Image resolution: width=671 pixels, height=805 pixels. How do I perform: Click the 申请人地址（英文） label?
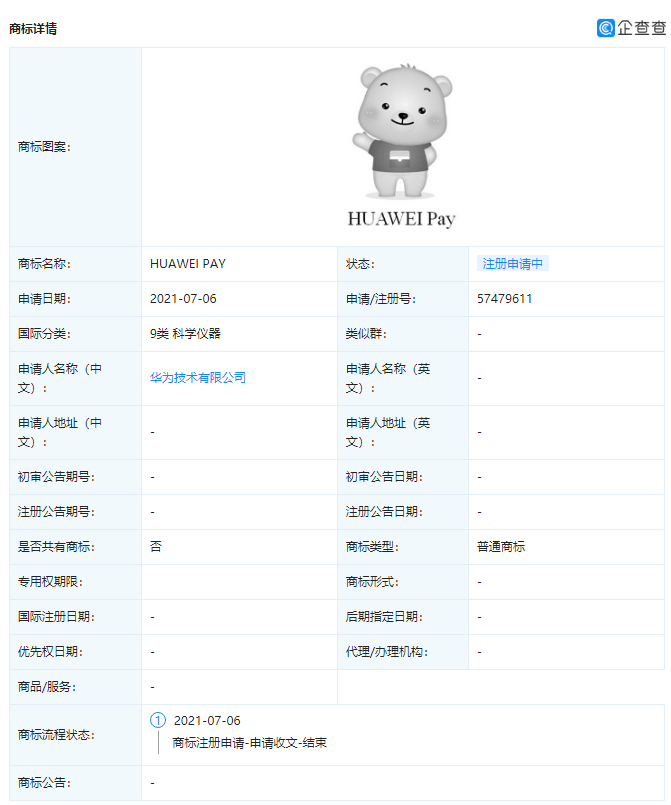tap(388, 432)
